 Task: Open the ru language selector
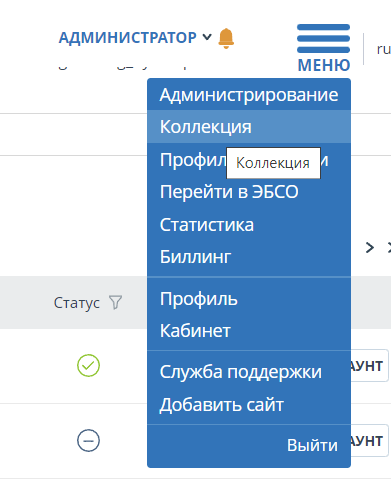pos(384,49)
